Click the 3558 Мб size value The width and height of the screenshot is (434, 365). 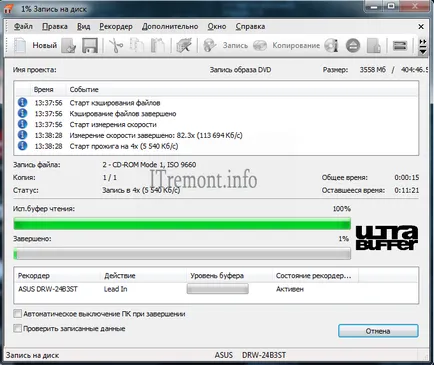pyautogui.click(x=372, y=70)
